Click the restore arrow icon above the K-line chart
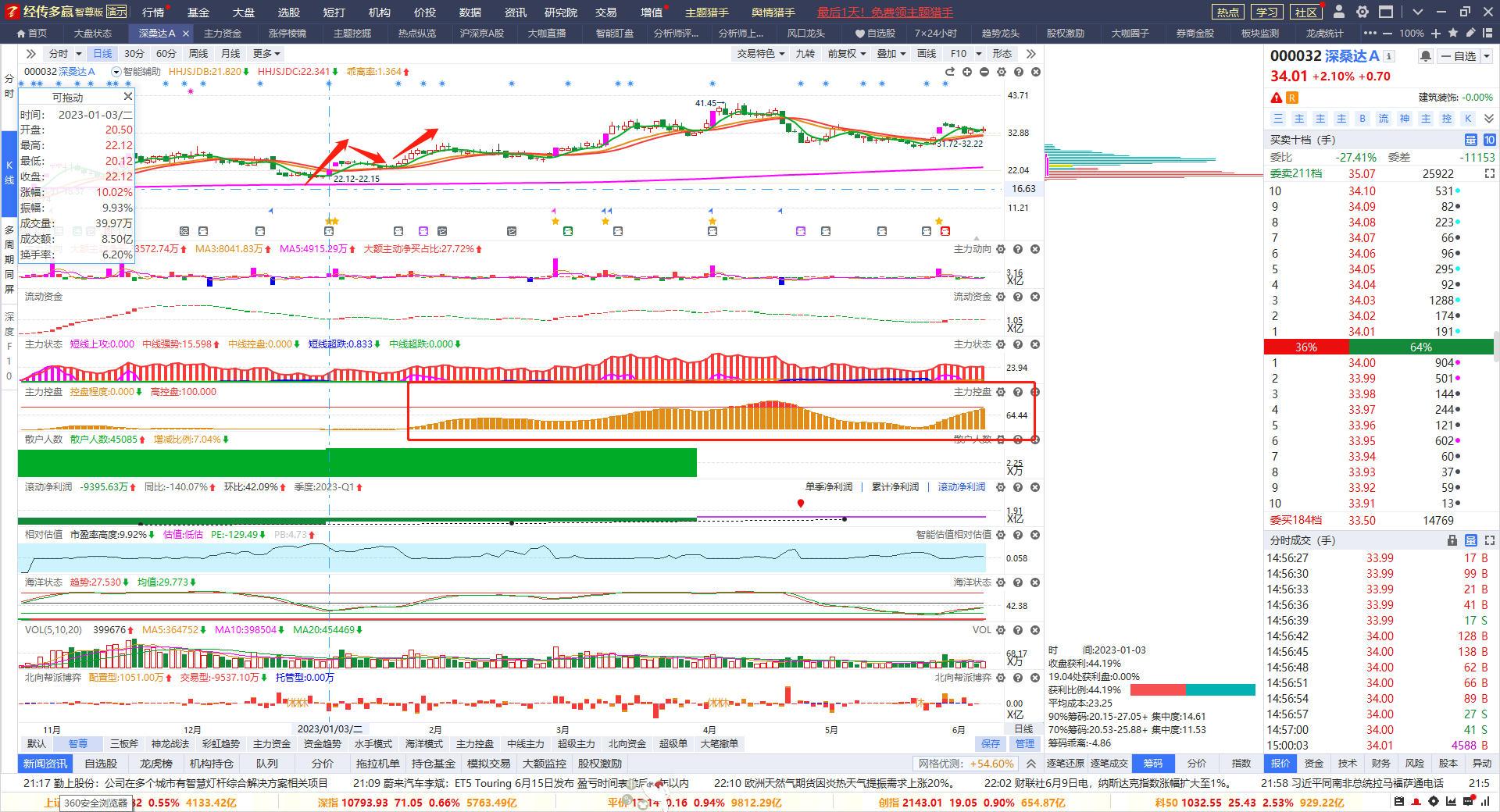Image resolution: width=1500 pixels, height=812 pixels. click(950, 72)
